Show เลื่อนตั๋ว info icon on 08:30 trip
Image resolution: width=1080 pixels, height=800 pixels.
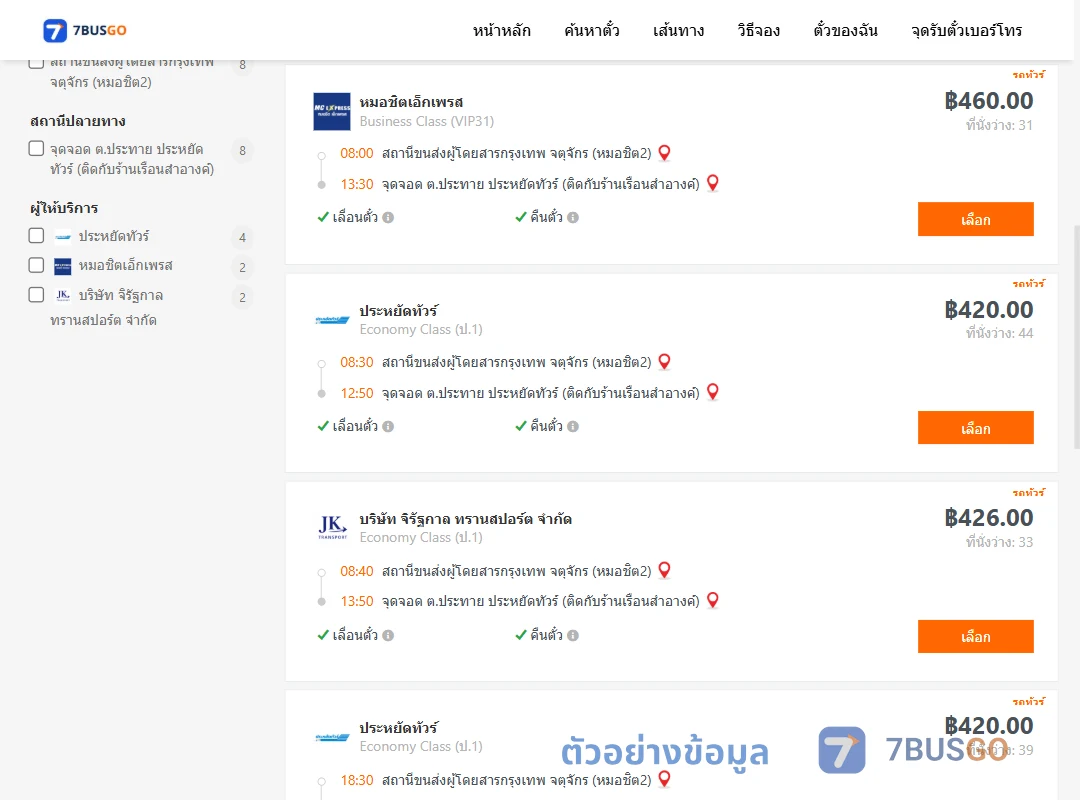(x=388, y=427)
